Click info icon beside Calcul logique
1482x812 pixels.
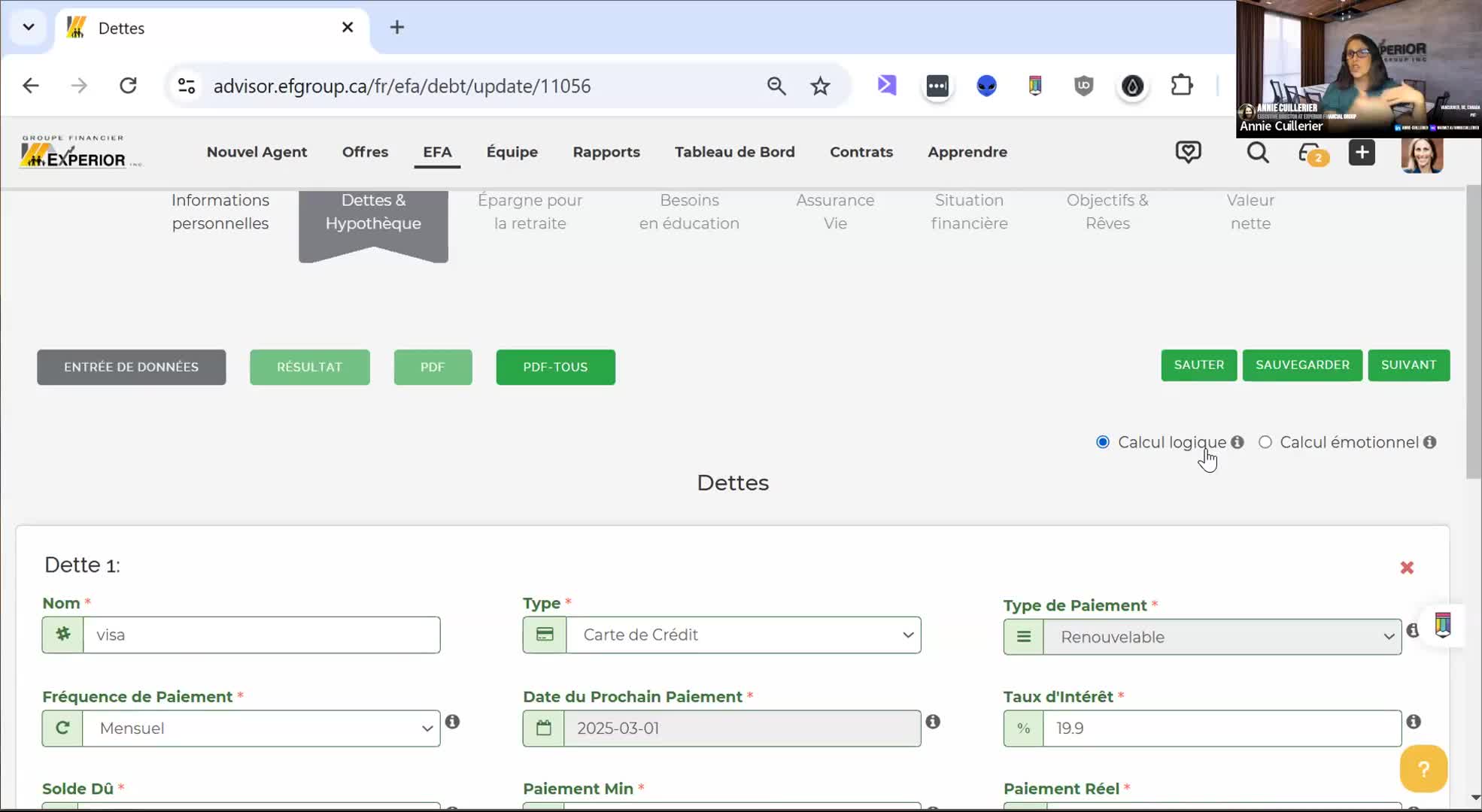click(1238, 442)
